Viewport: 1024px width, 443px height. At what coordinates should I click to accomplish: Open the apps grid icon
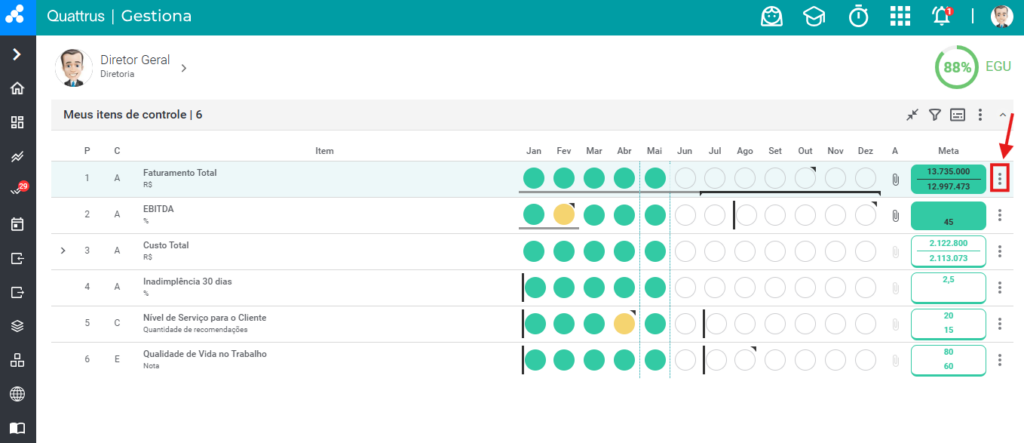tap(900, 16)
